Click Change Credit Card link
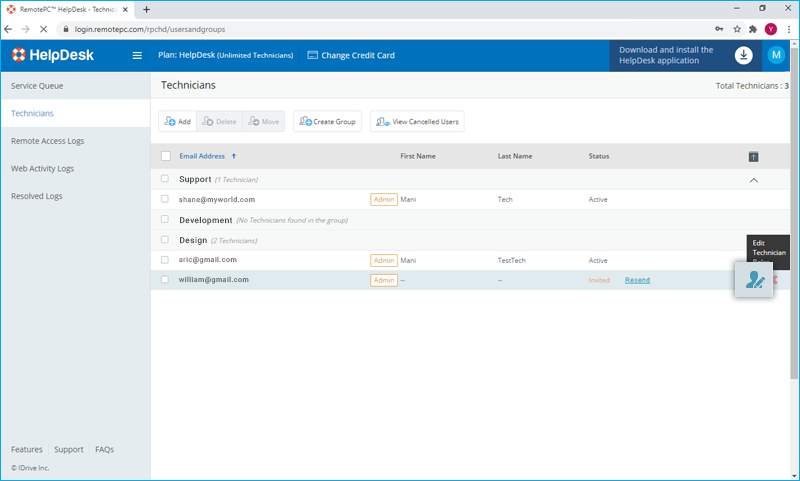Image resolution: width=800 pixels, height=481 pixels. click(351, 55)
